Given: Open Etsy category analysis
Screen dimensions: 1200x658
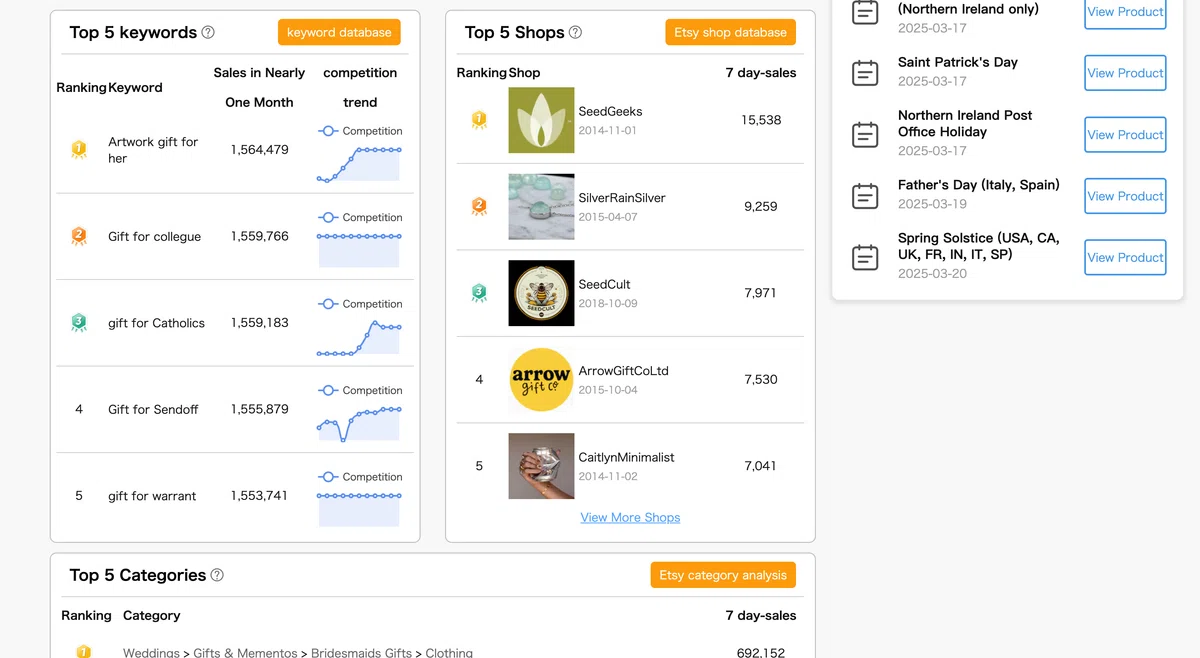Looking at the screenshot, I should point(723,575).
